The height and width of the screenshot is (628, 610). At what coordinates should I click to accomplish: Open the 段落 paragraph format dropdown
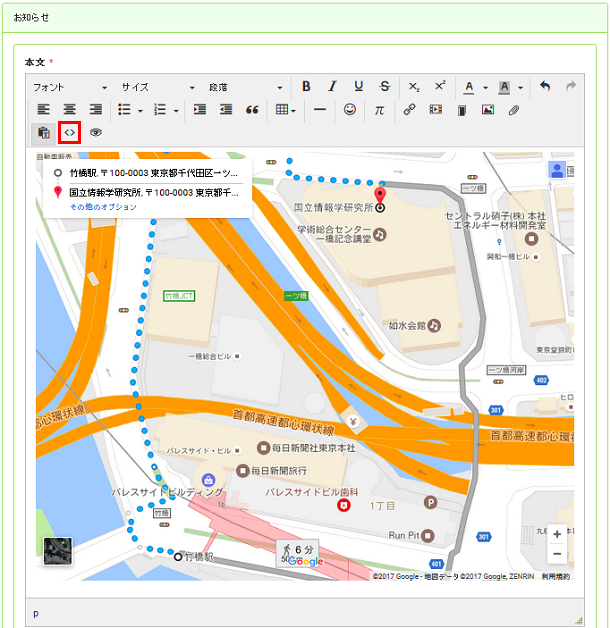click(245, 87)
